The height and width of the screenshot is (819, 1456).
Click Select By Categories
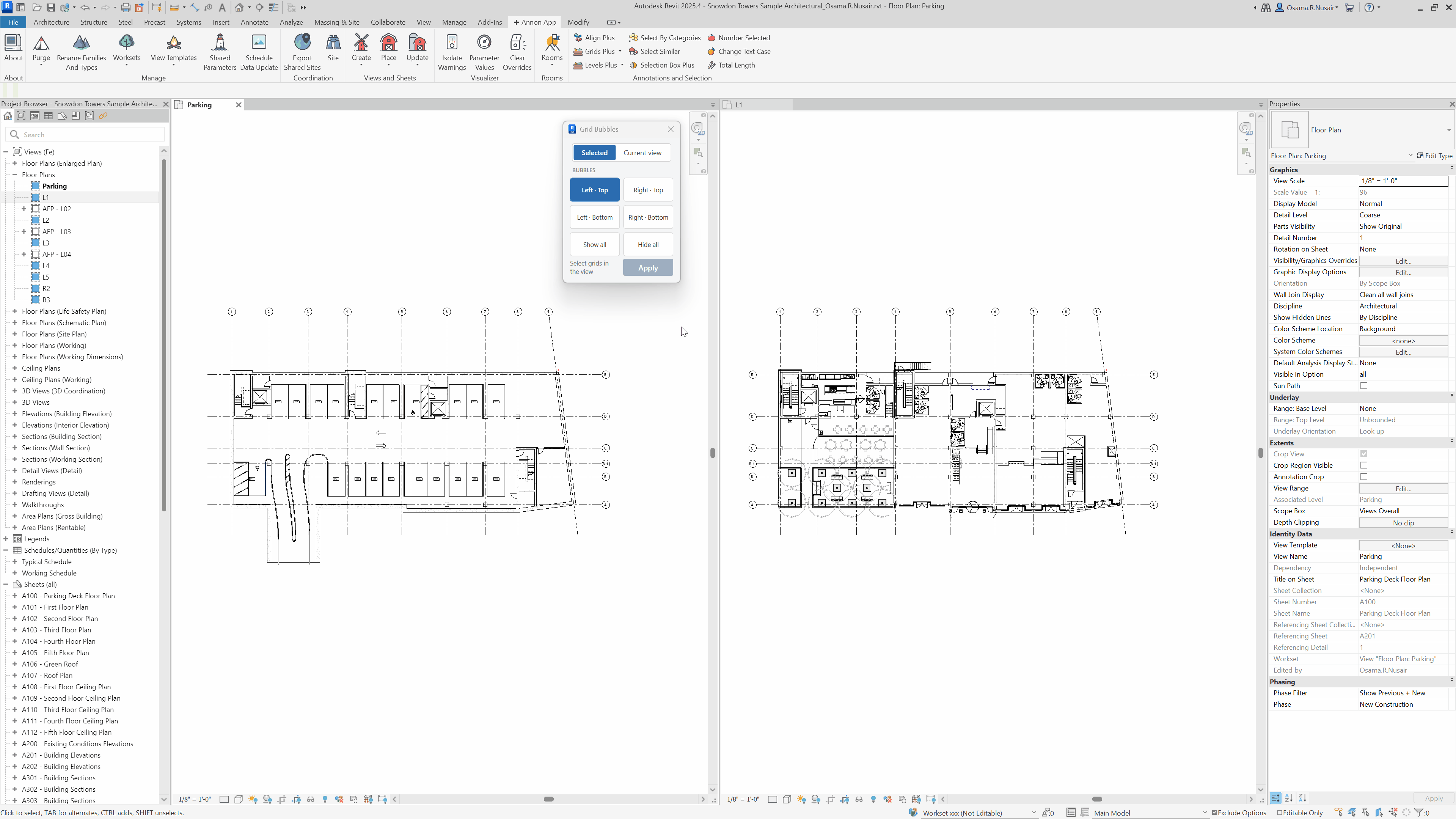(665, 38)
